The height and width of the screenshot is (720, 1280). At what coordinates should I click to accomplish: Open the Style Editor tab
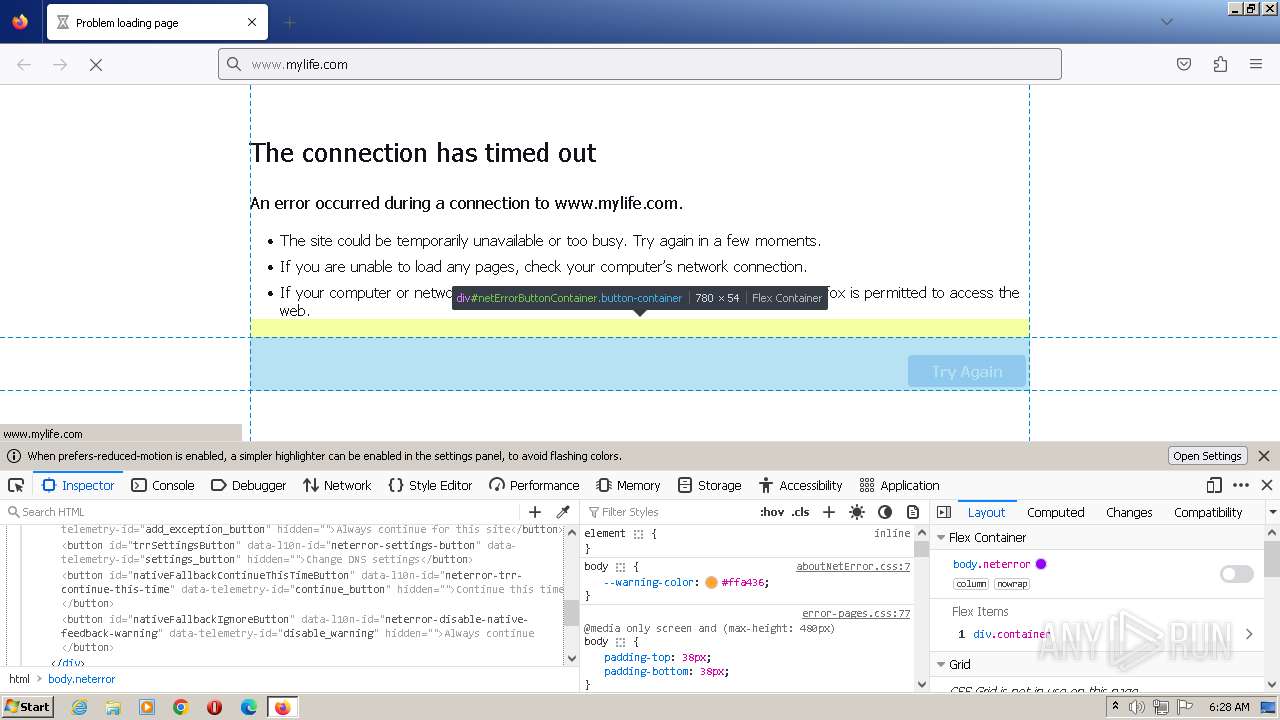430,485
